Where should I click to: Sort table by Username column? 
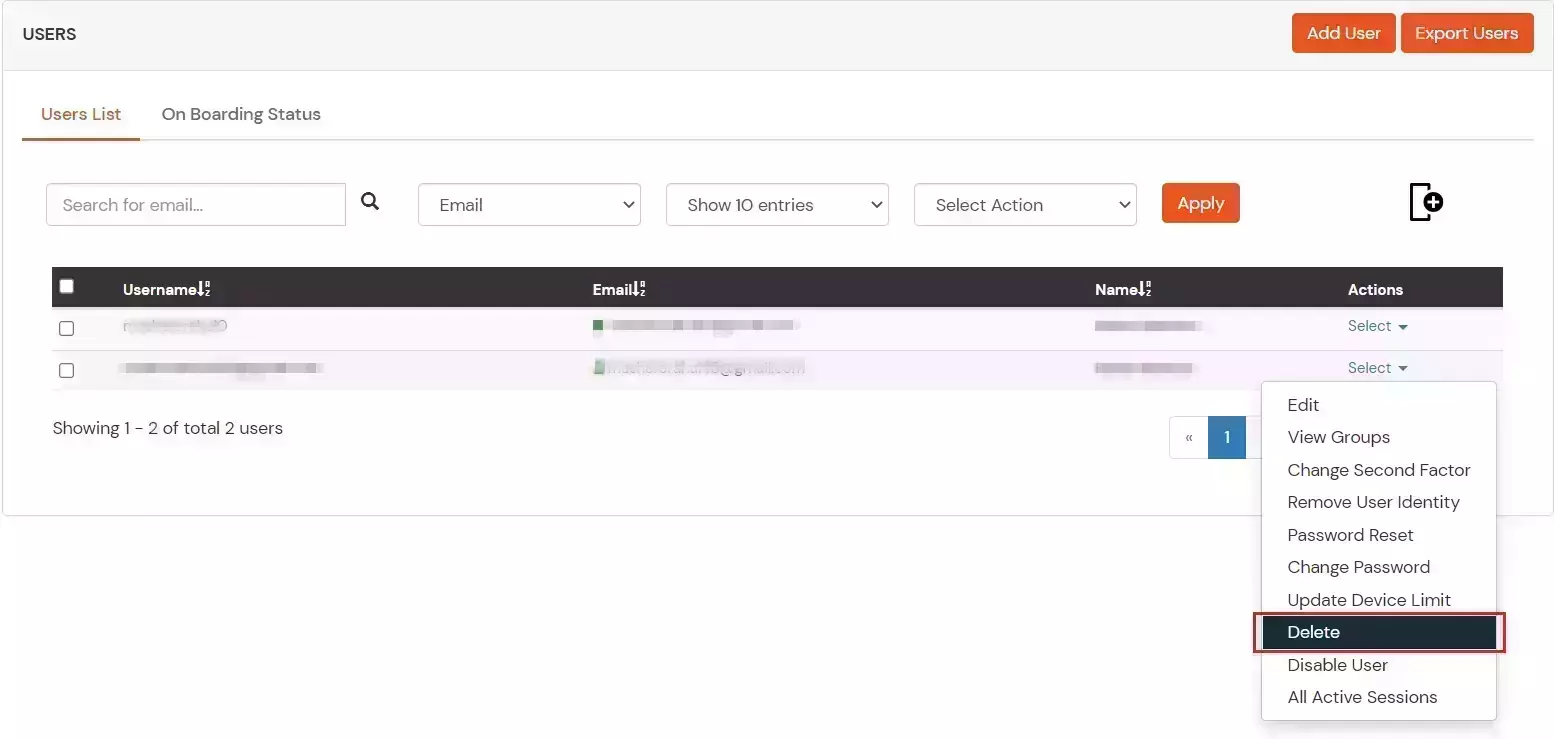(166, 289)
